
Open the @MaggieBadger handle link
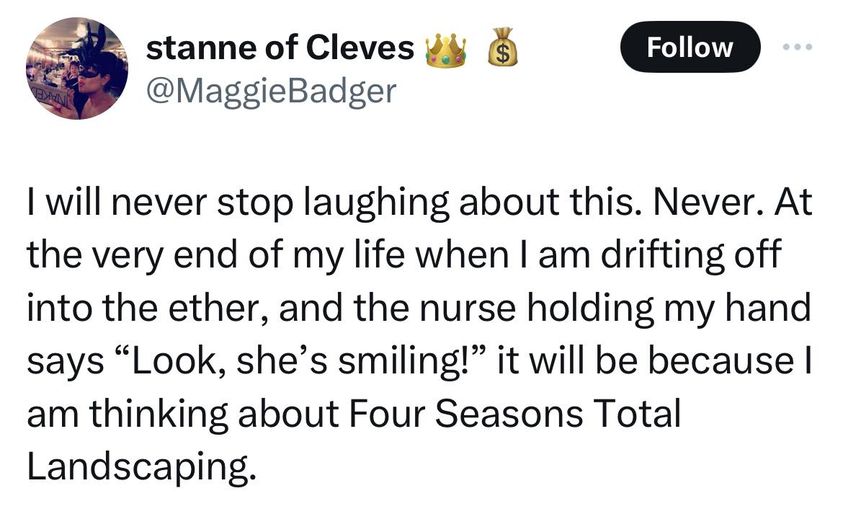click(x=271, y=91)
